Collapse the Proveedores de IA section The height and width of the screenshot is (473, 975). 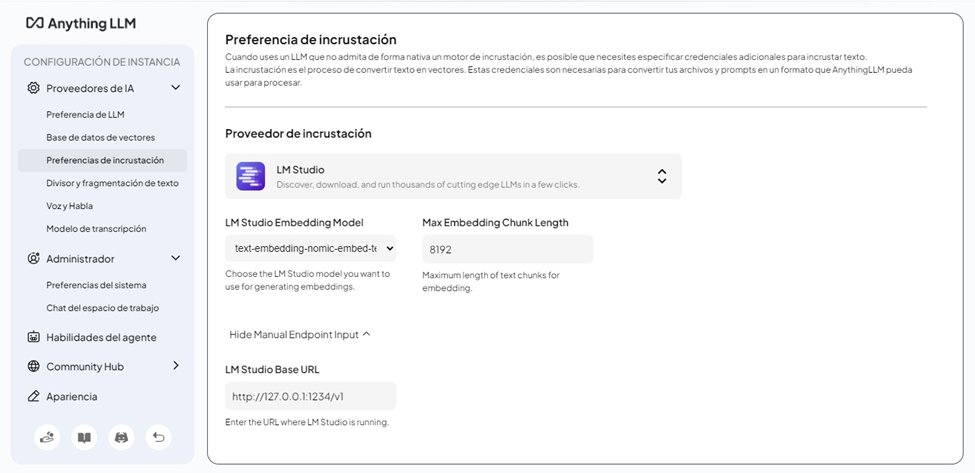point(176,88)
